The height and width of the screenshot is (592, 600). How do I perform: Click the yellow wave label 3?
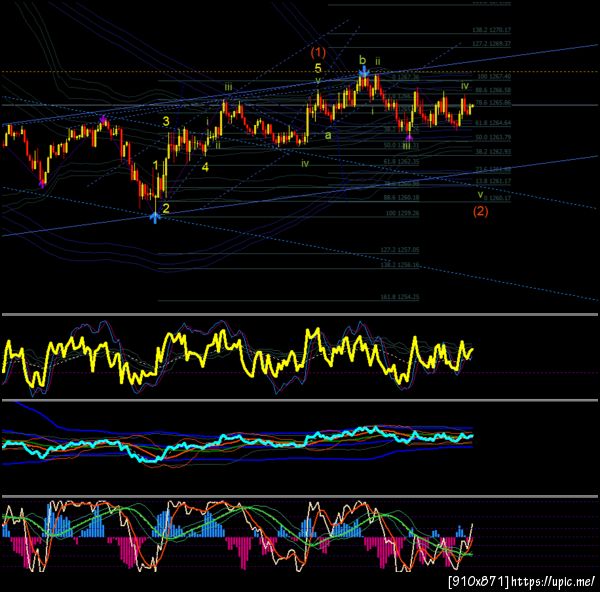166,121
